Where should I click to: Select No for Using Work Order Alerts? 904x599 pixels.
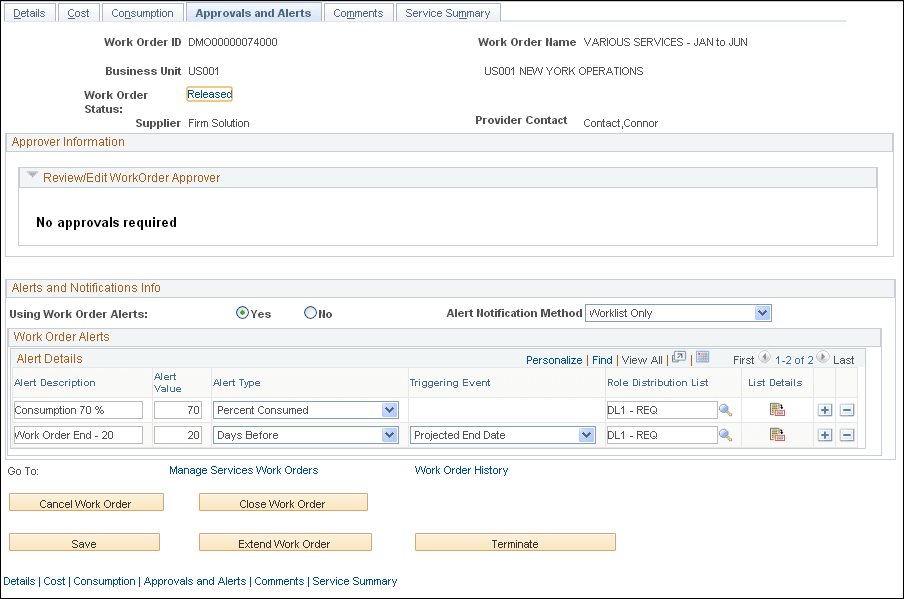point(310,313)
